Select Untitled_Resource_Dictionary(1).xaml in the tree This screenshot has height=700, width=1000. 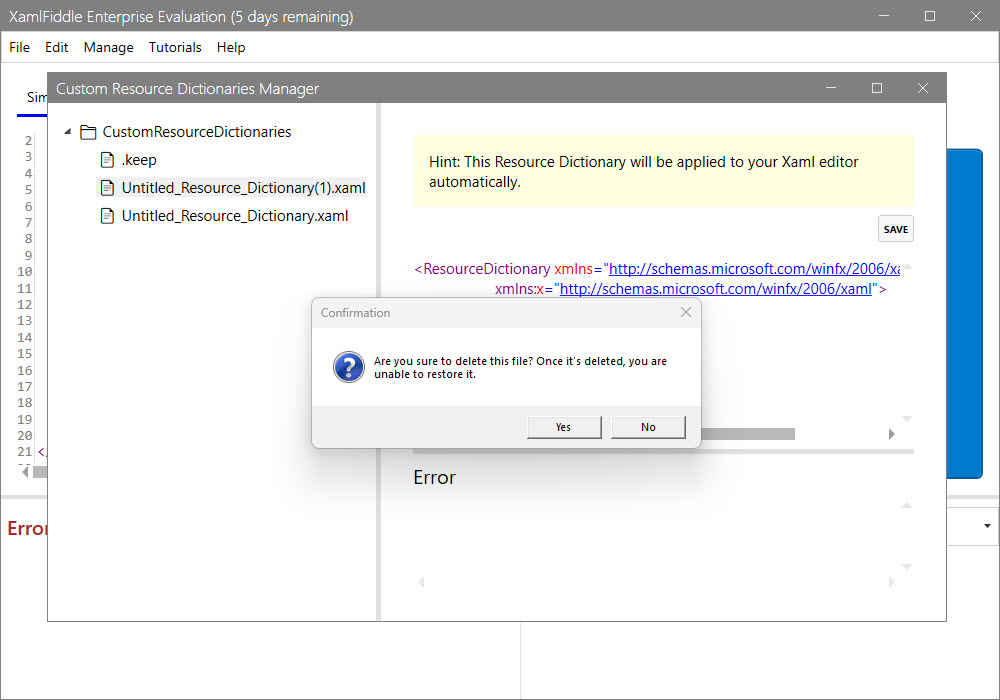[x=244, y=188]
